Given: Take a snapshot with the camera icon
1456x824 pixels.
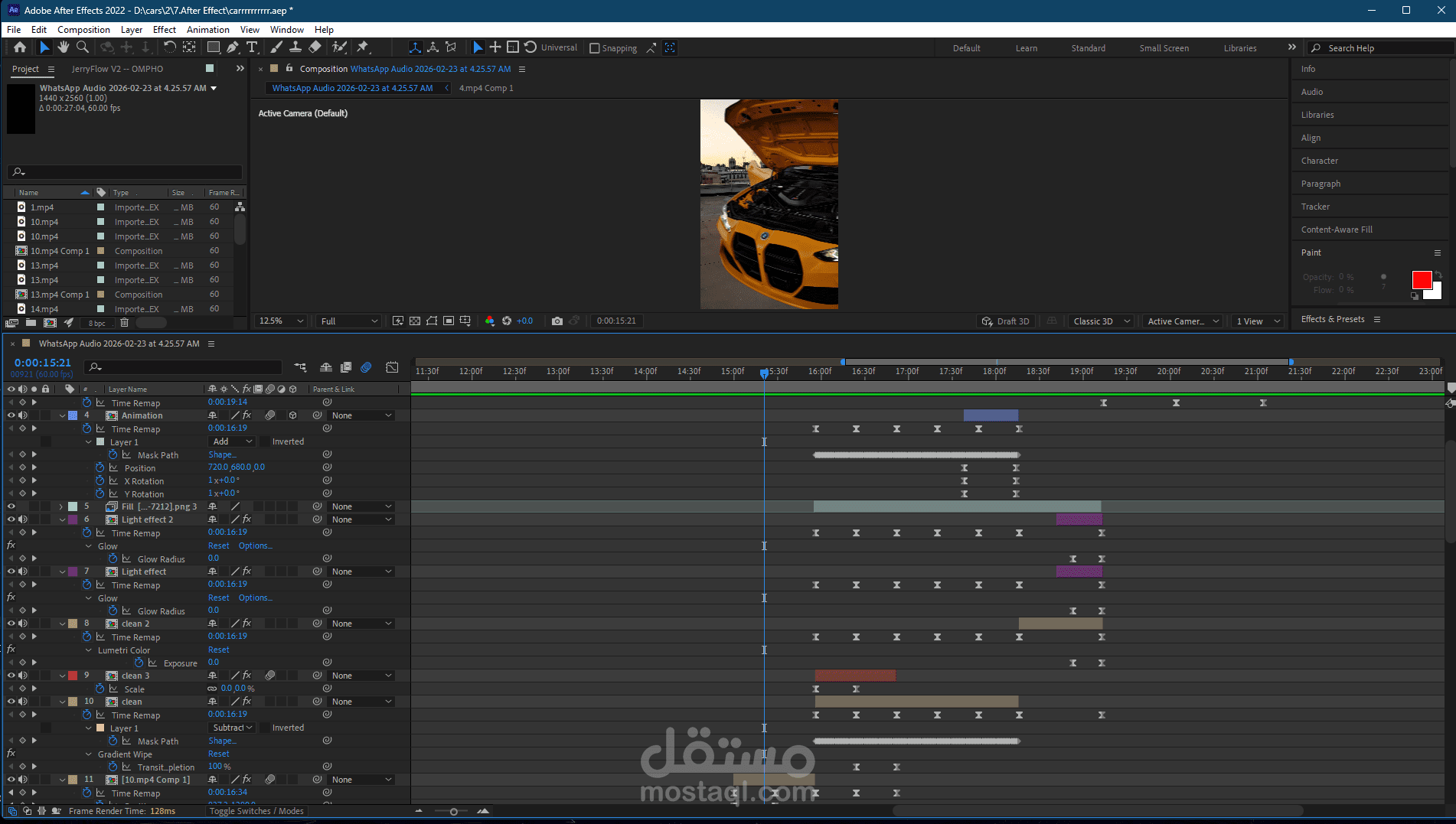Looking at the screenshot, I should tap(557, 321).
